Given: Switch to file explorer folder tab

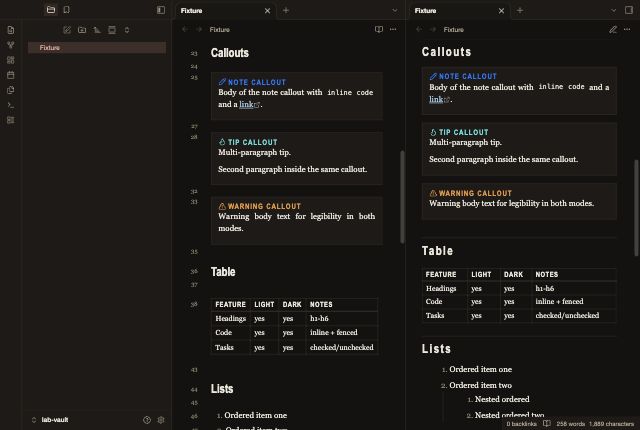Looking at the screenshot, I should [x=51, y=10].
